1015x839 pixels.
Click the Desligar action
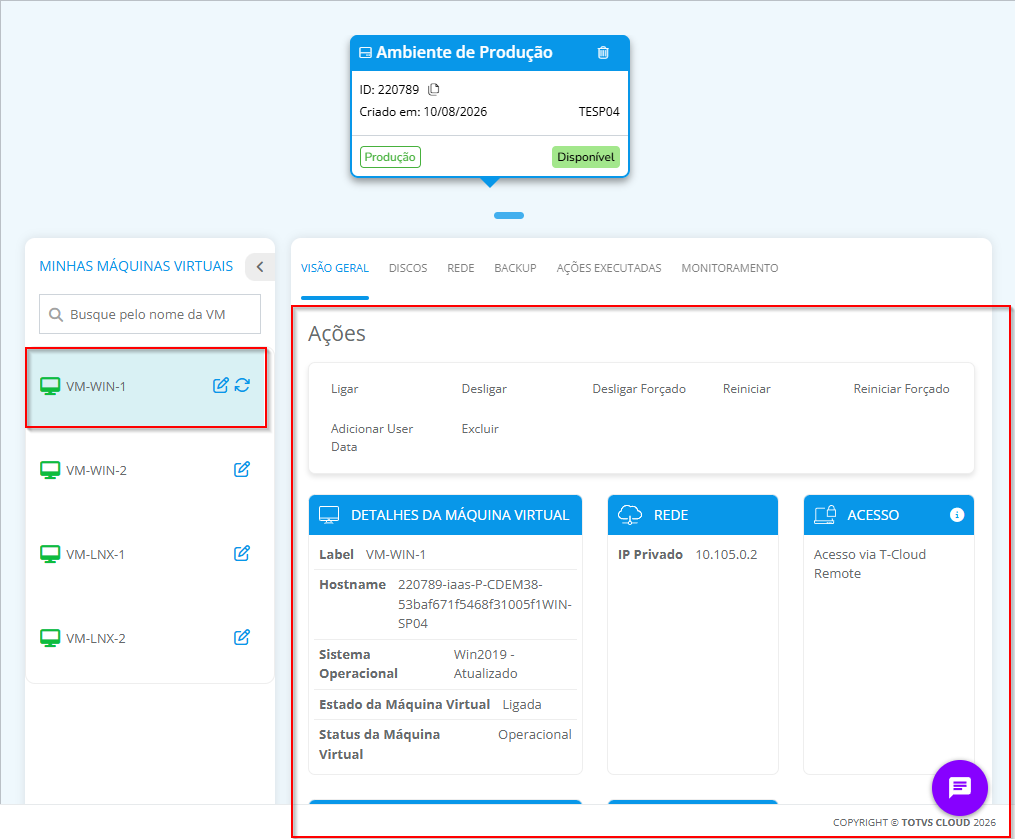point(484,389)
